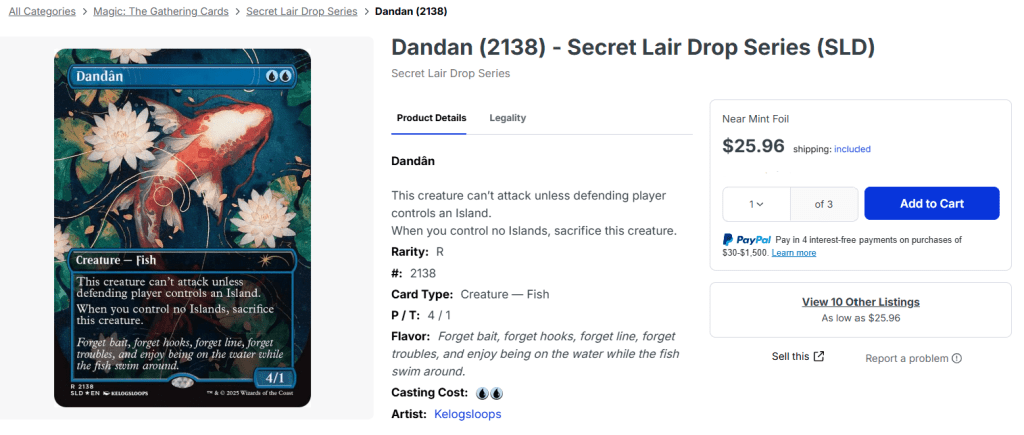Switch to the Product Details tab
Screen dimensions: 1024x435
(x=431, y=118)
